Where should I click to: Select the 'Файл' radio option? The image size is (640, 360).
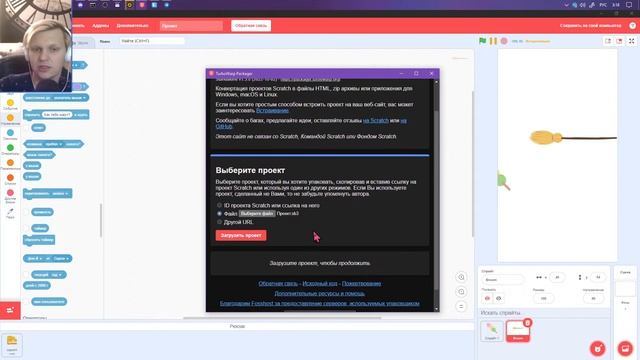point(219,213)
